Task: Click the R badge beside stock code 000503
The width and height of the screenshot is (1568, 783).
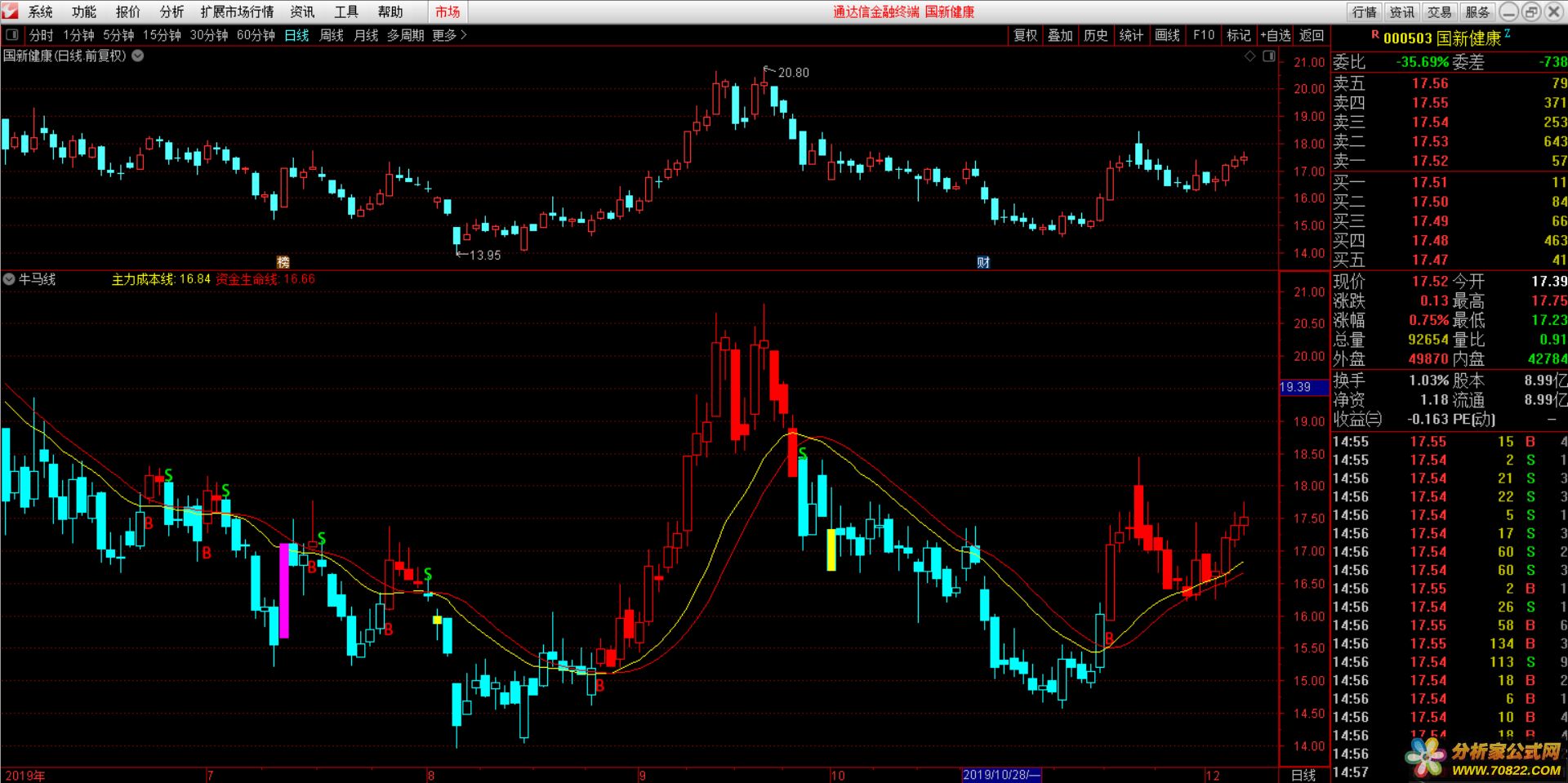Action: pos(1375,35)
